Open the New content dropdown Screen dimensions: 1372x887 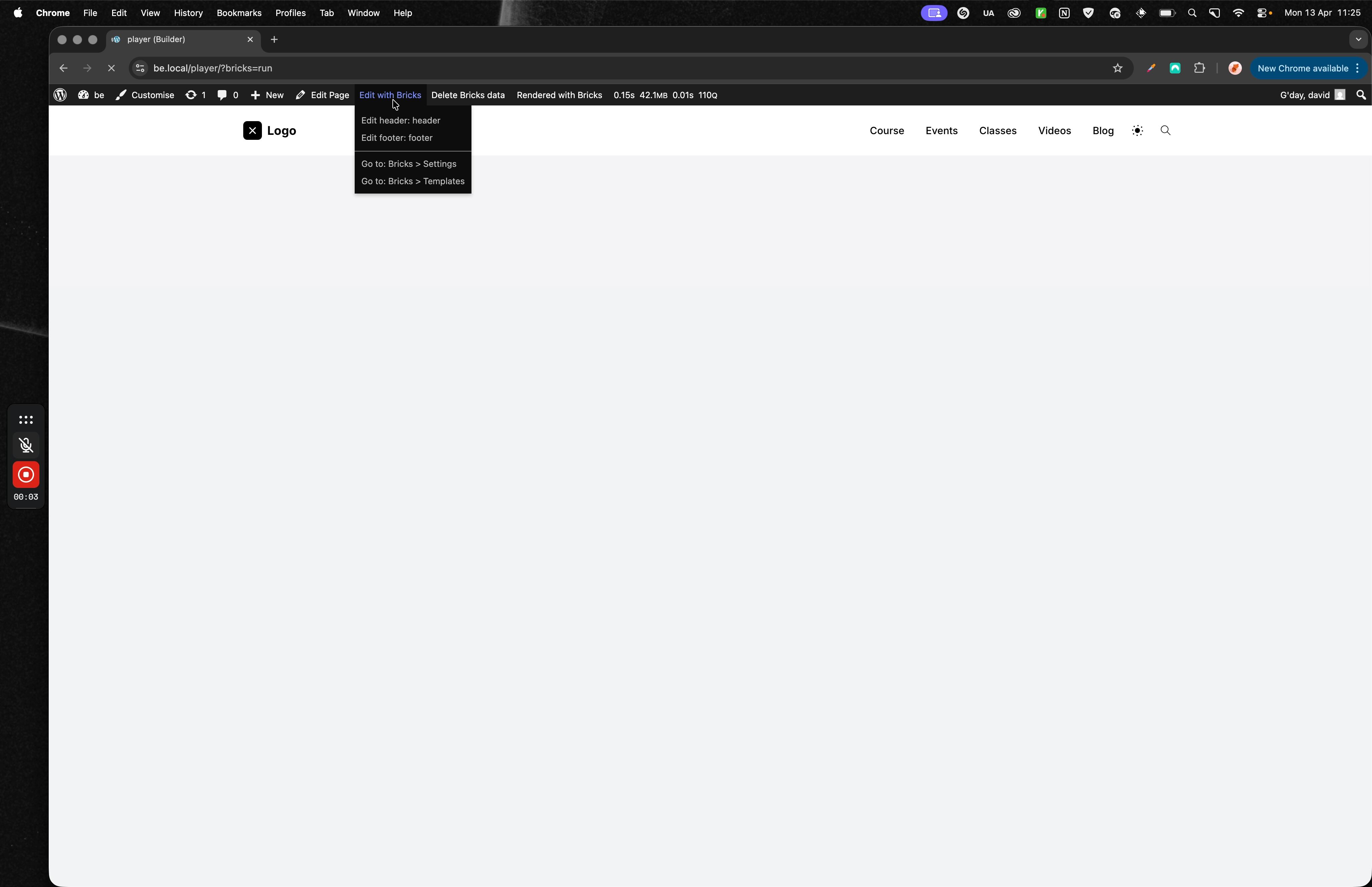tap(267, 95)
